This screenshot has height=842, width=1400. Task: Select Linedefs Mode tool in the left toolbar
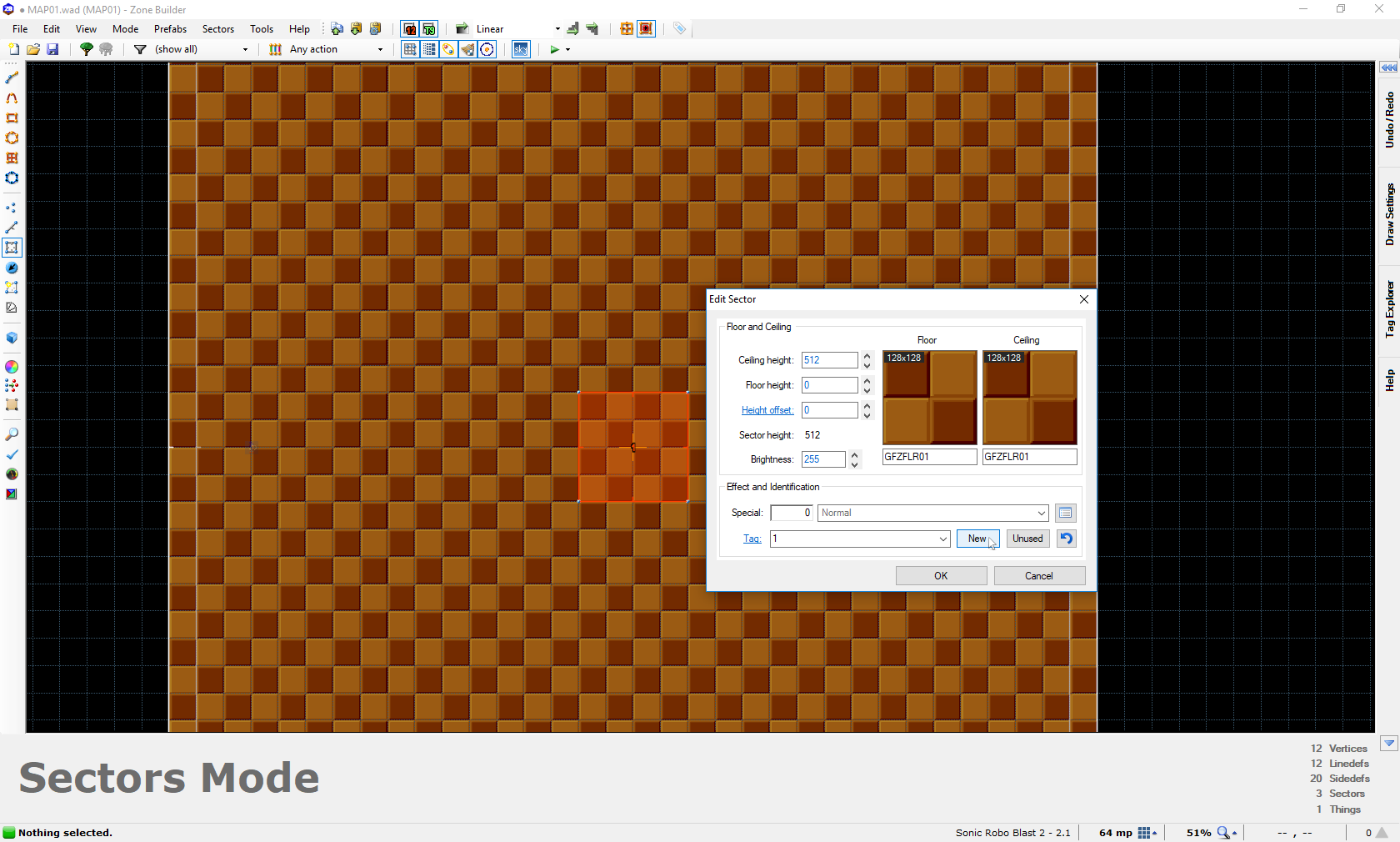pos(12,228)
